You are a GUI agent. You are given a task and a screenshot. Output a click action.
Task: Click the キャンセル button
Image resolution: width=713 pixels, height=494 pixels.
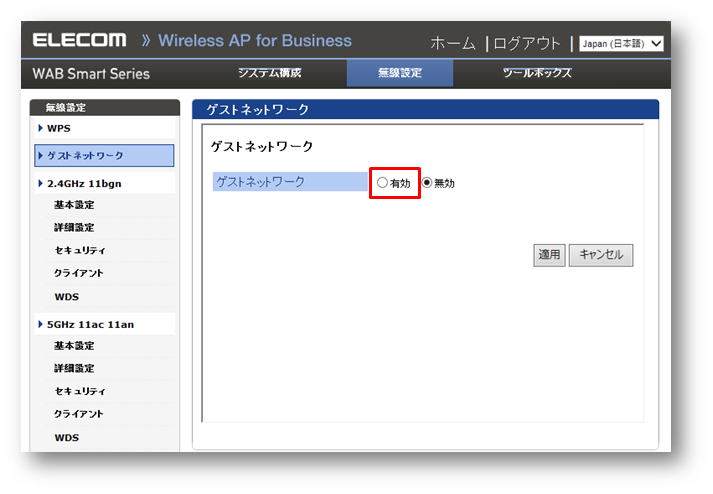tap(601, 255)
